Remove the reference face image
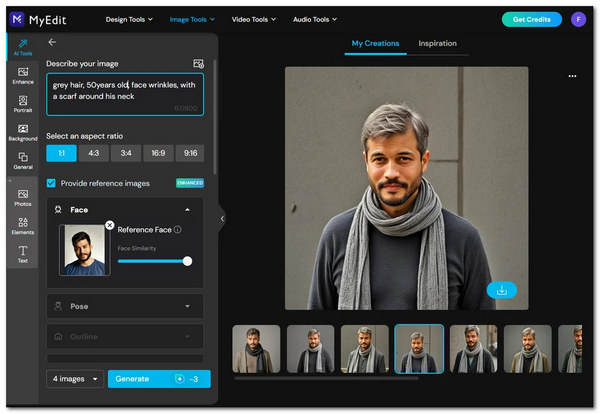 point(110,225)
